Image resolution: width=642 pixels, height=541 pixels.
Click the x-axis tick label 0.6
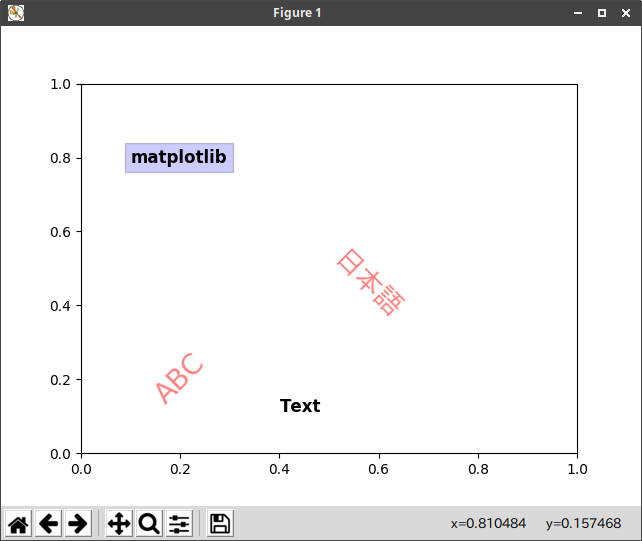pyautogui.click(x=379, y=469)
